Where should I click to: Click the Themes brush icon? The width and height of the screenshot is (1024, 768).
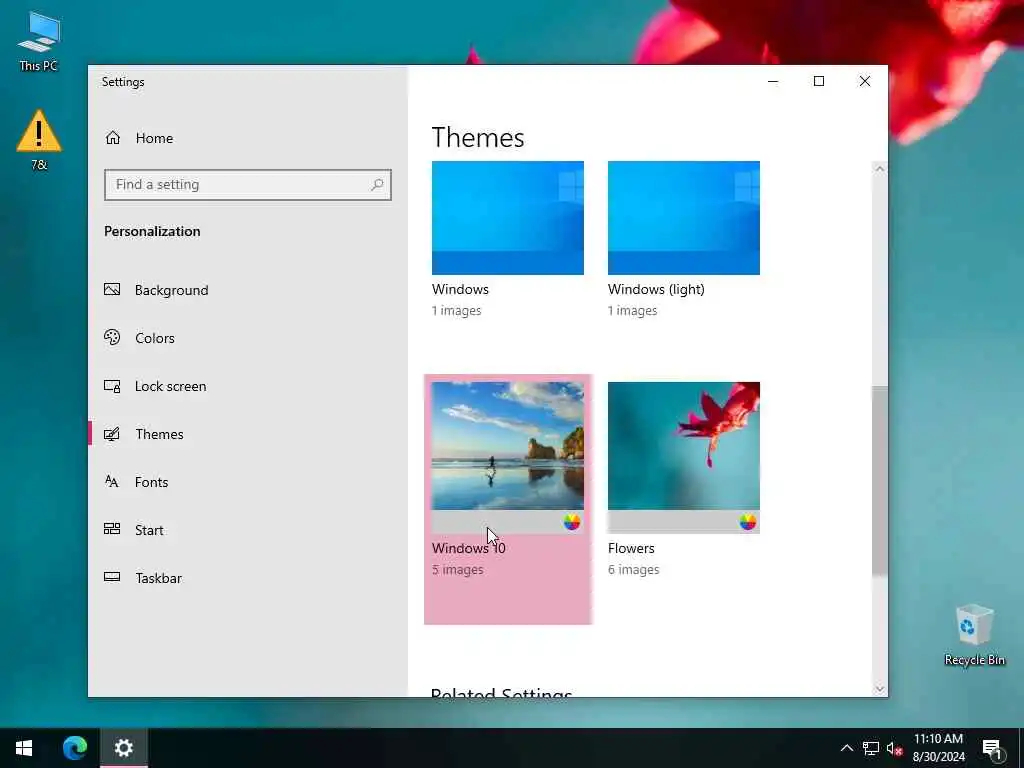tap(112, 434)
